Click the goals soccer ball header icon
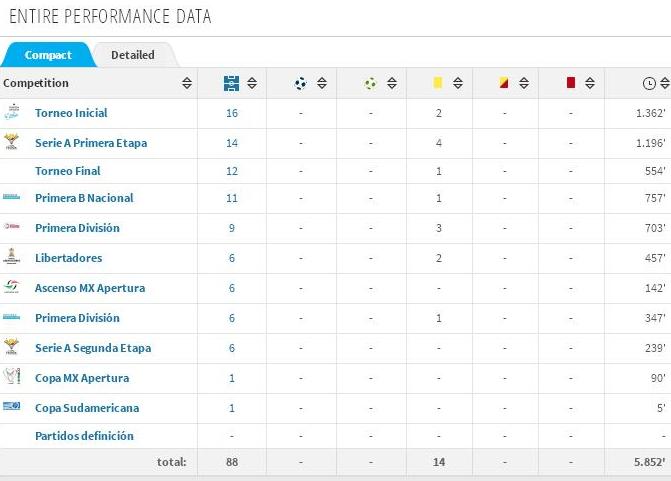 point(301,83)
